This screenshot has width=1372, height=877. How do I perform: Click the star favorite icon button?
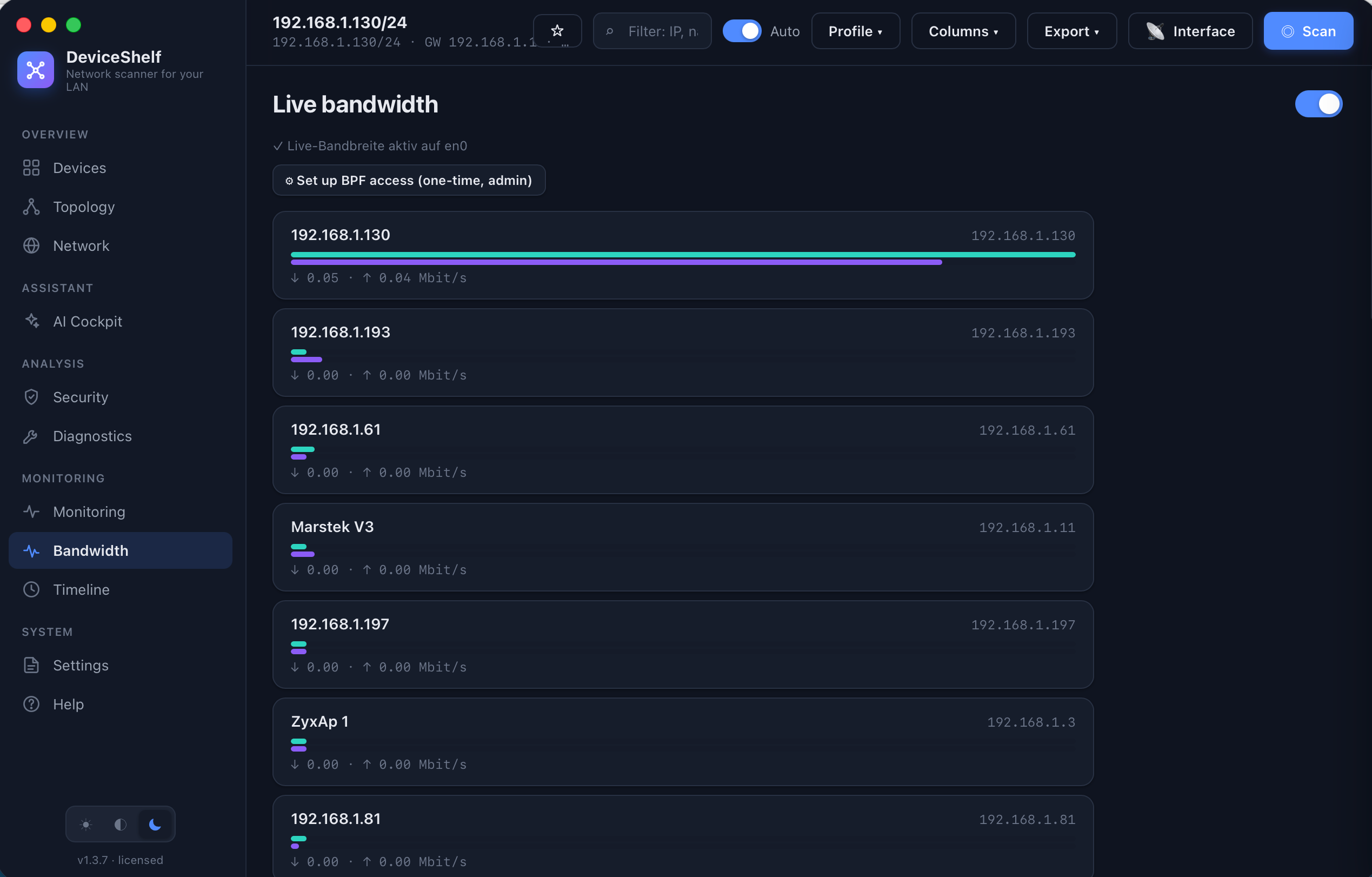point(557,31)
